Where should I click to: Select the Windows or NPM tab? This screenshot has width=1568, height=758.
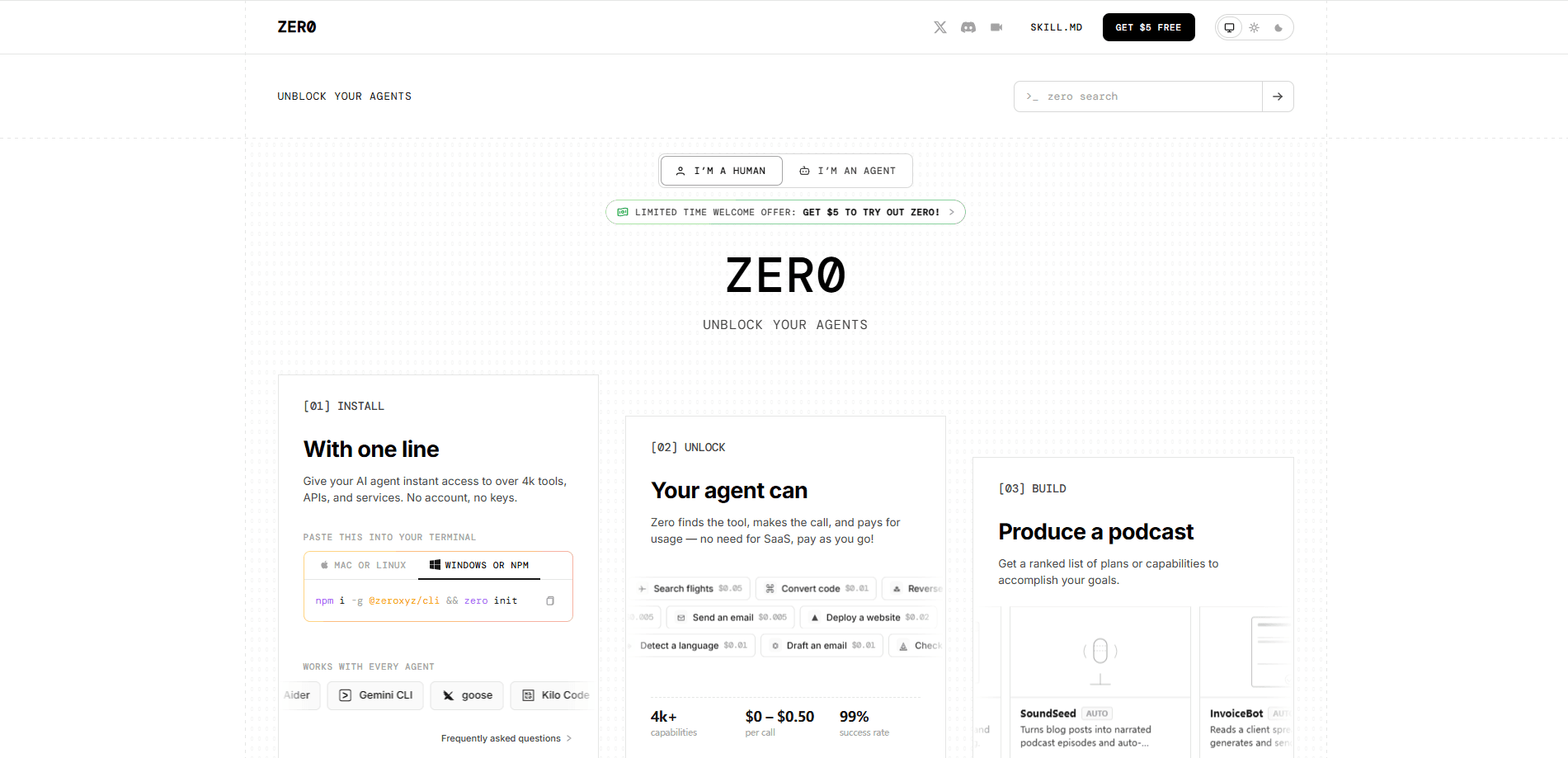[x=479, y=565]
